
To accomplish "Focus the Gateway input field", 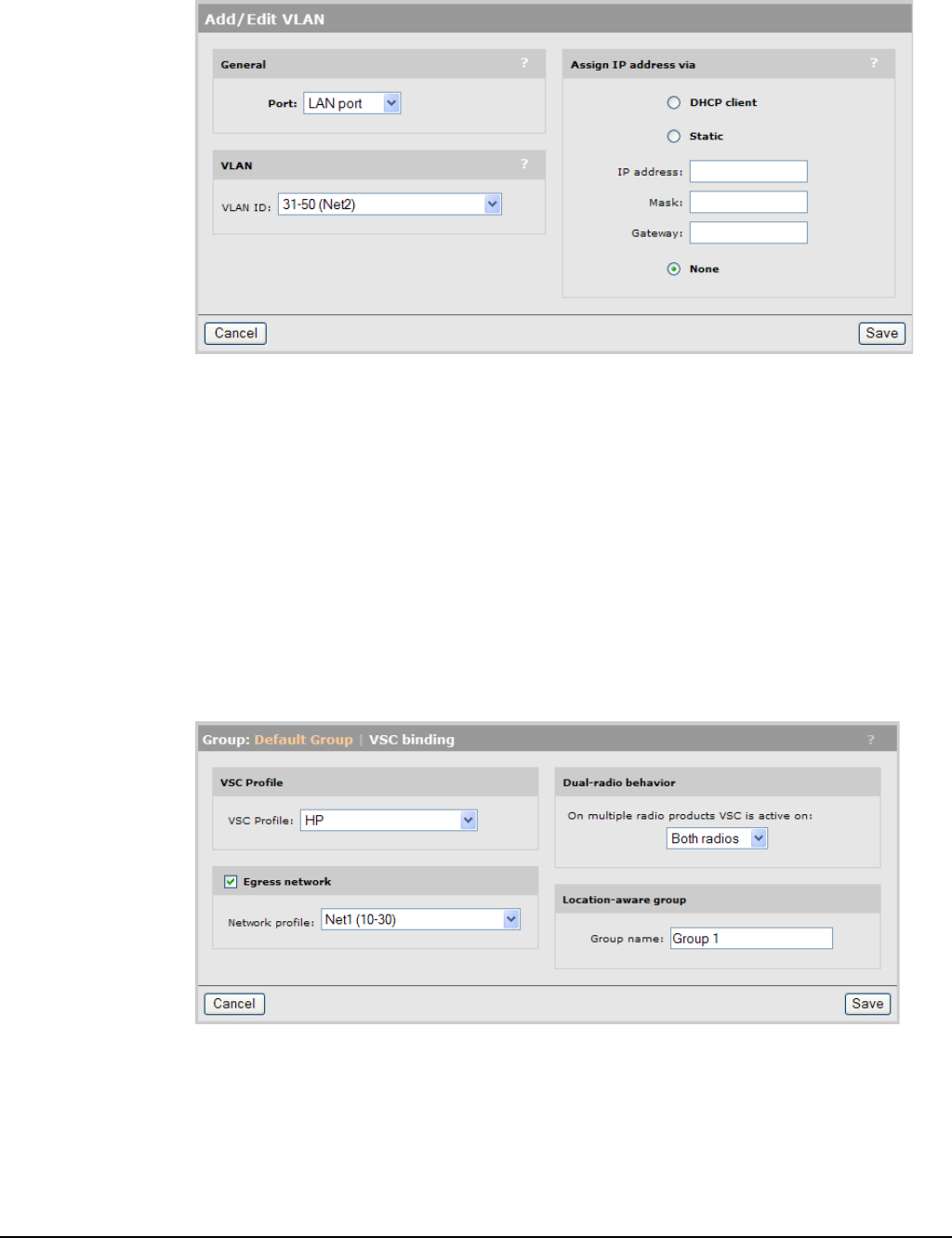I will click(x=748, y=233).
